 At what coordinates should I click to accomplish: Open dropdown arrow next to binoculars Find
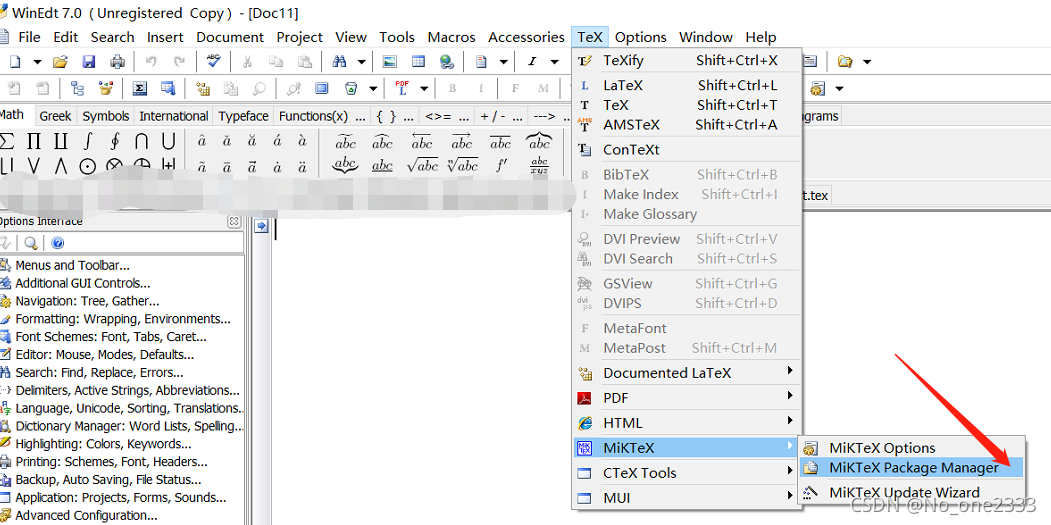(362, 62)
